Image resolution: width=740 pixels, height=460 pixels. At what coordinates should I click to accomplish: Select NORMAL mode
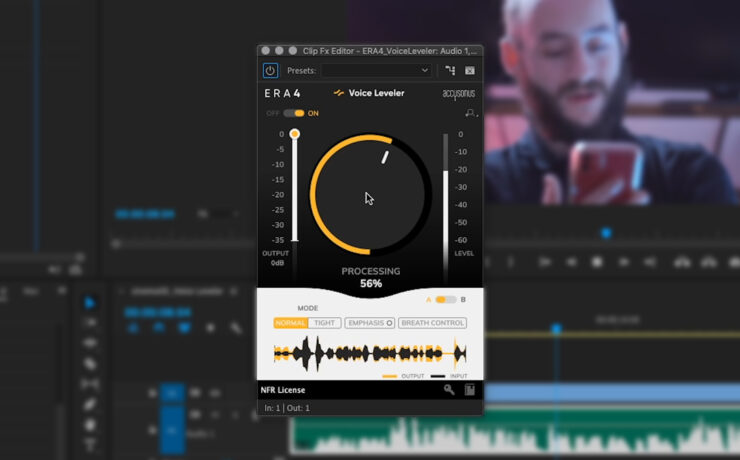[290, 323]
